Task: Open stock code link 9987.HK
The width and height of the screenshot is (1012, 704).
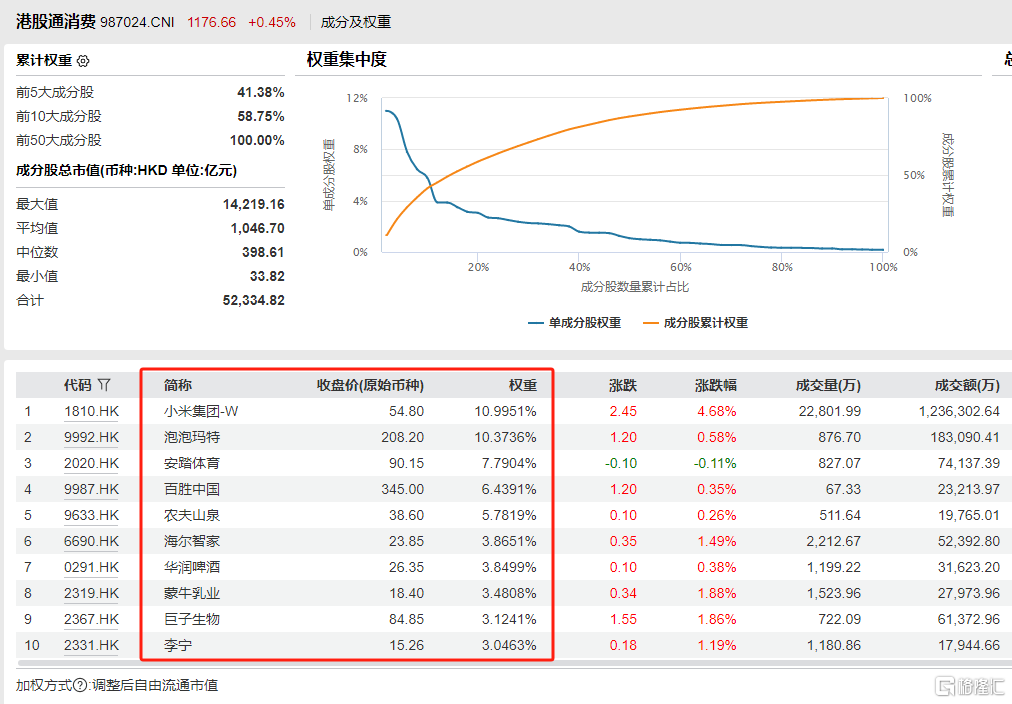Action: click(91, 489)
